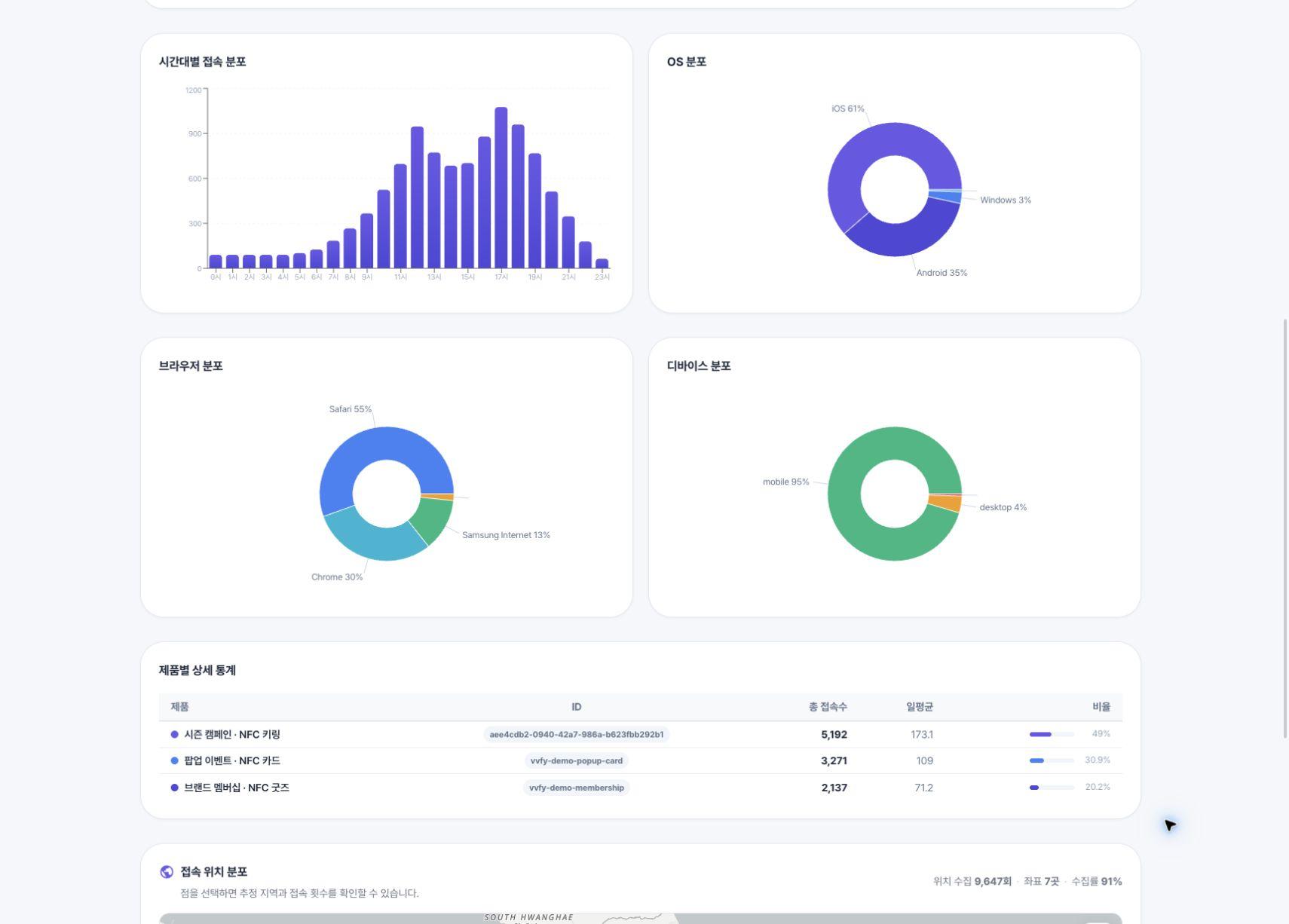Click the 20.2% ratio progress bar

pos(1052,788)
